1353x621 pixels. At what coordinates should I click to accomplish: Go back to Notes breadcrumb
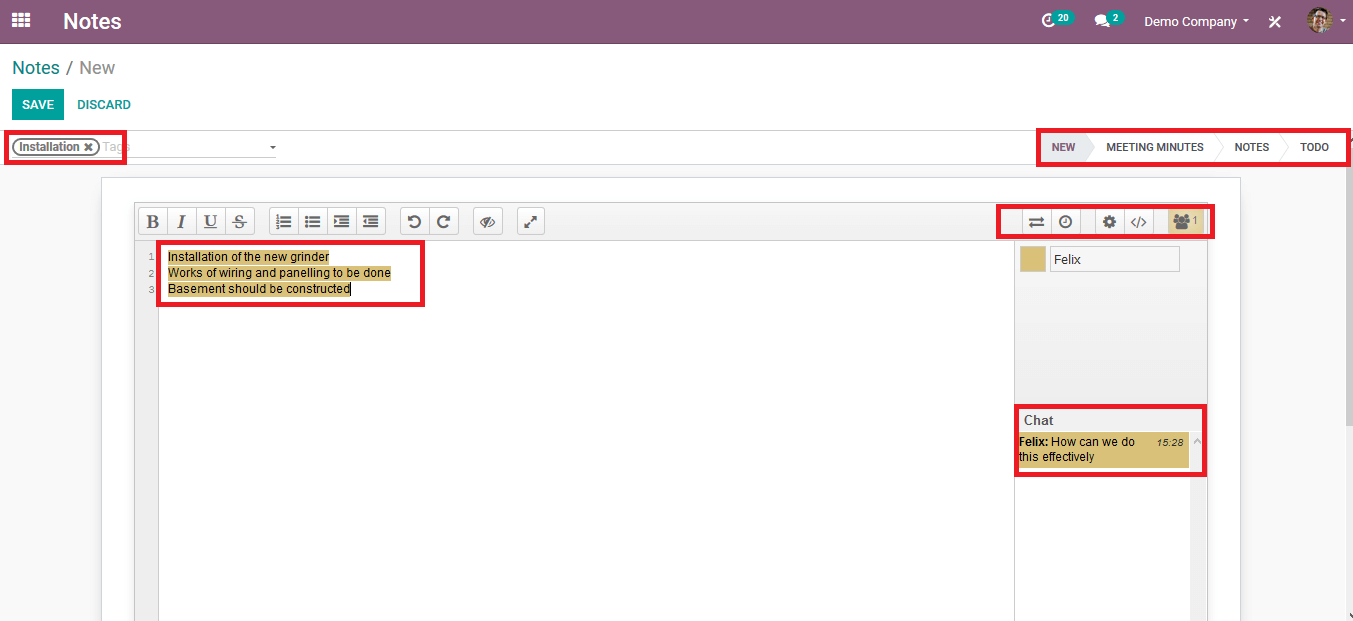point(36,68)
